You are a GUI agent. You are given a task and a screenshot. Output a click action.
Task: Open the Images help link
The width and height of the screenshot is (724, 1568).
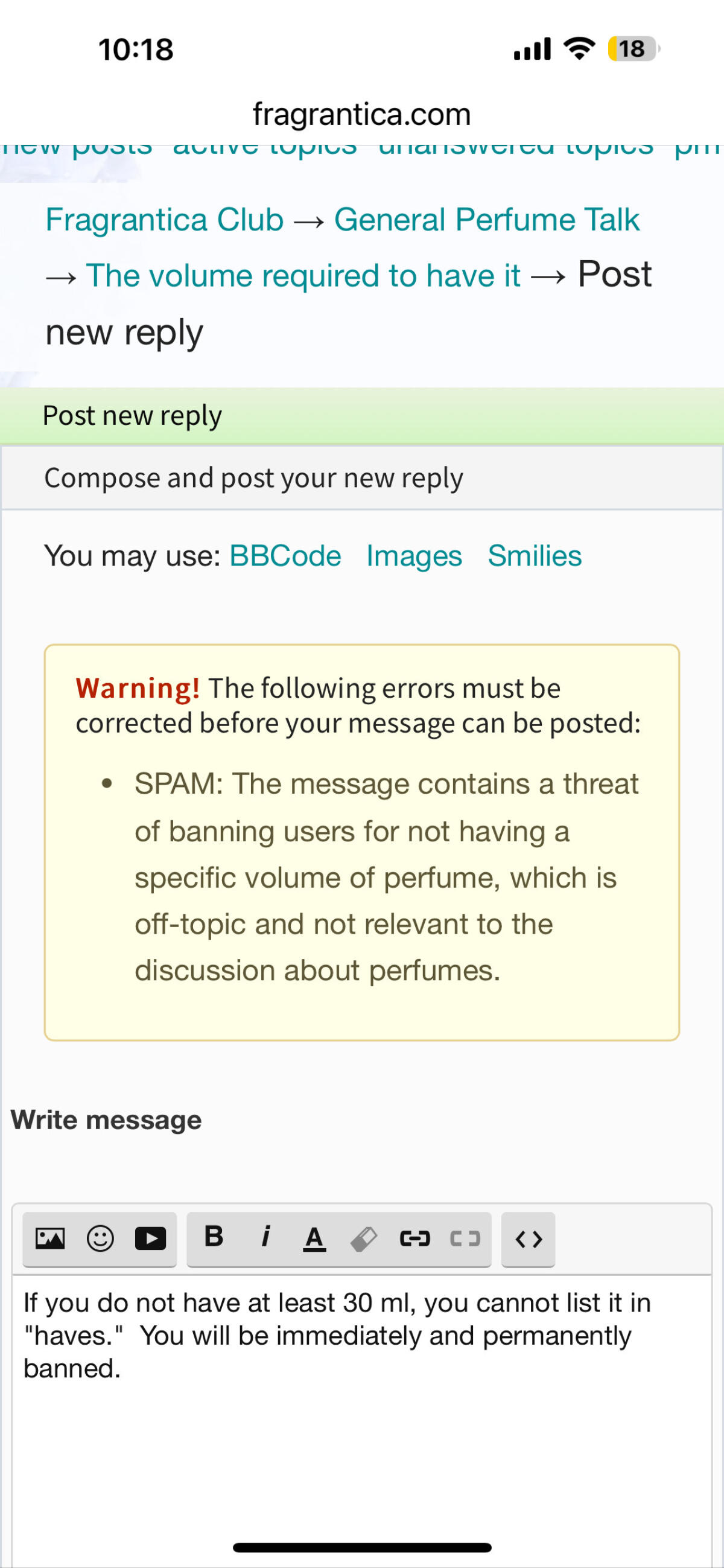coord(414,556)
